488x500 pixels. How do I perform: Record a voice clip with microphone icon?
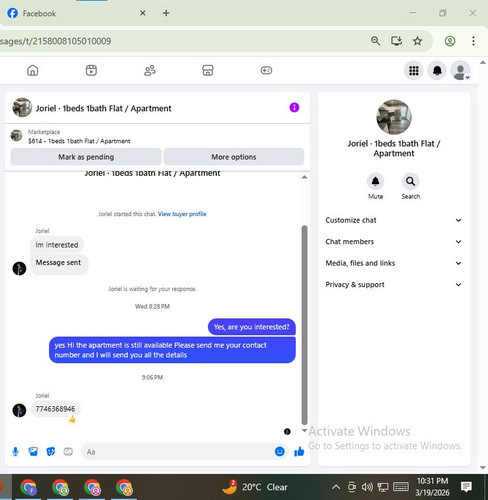click(x=15, y=452)
